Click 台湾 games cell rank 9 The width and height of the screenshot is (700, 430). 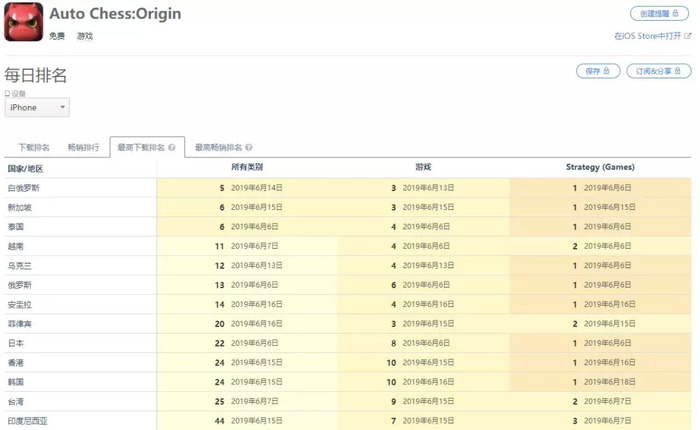(423, 401)
